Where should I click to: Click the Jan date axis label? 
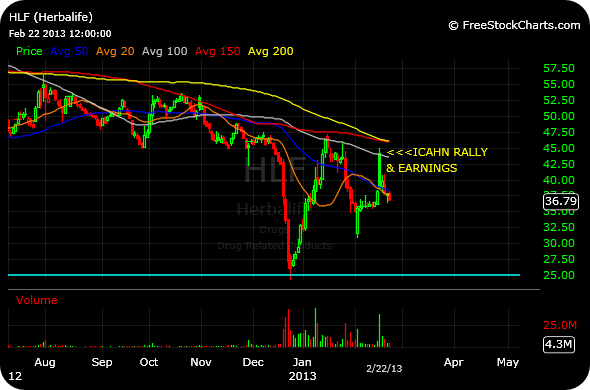point(302,362)
